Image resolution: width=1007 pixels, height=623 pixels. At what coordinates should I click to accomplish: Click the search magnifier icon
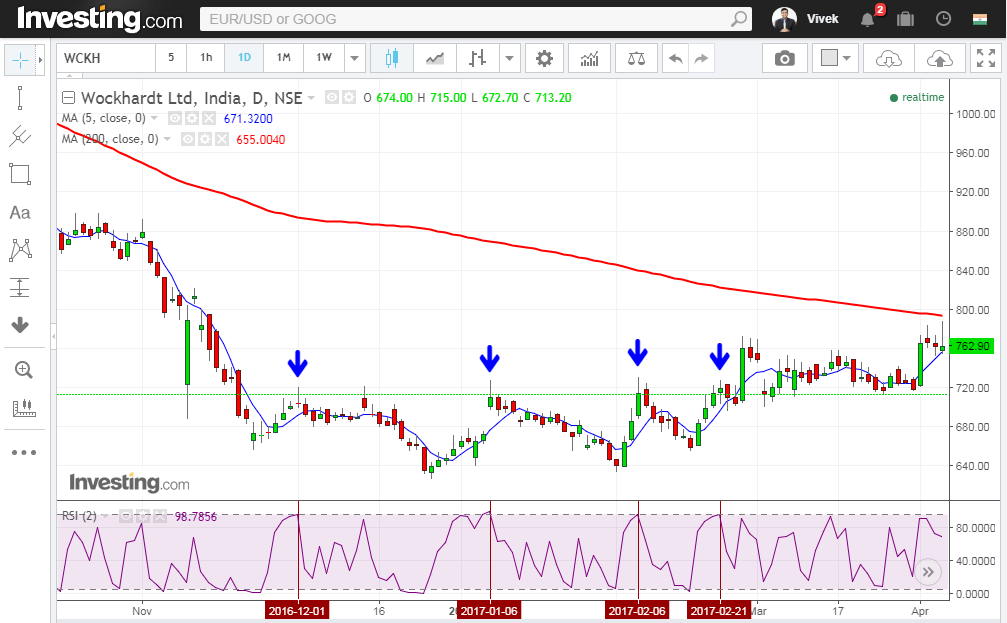pyautogui.click(x=739, y=19)
